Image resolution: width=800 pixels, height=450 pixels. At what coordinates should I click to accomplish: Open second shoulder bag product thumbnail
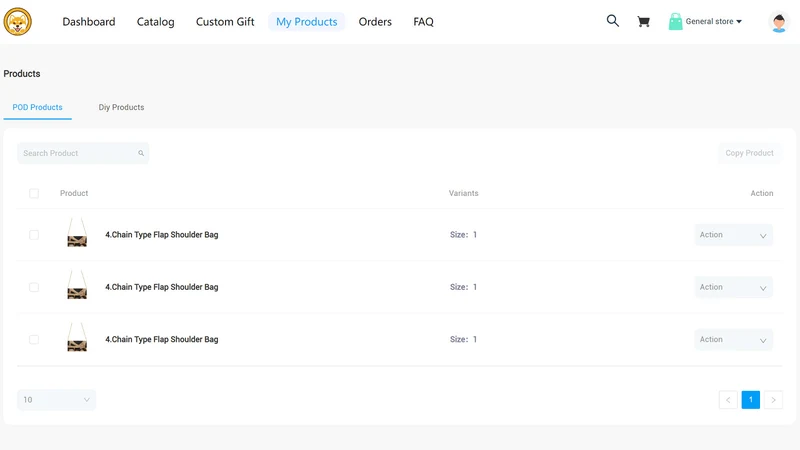tap(77, 285)
